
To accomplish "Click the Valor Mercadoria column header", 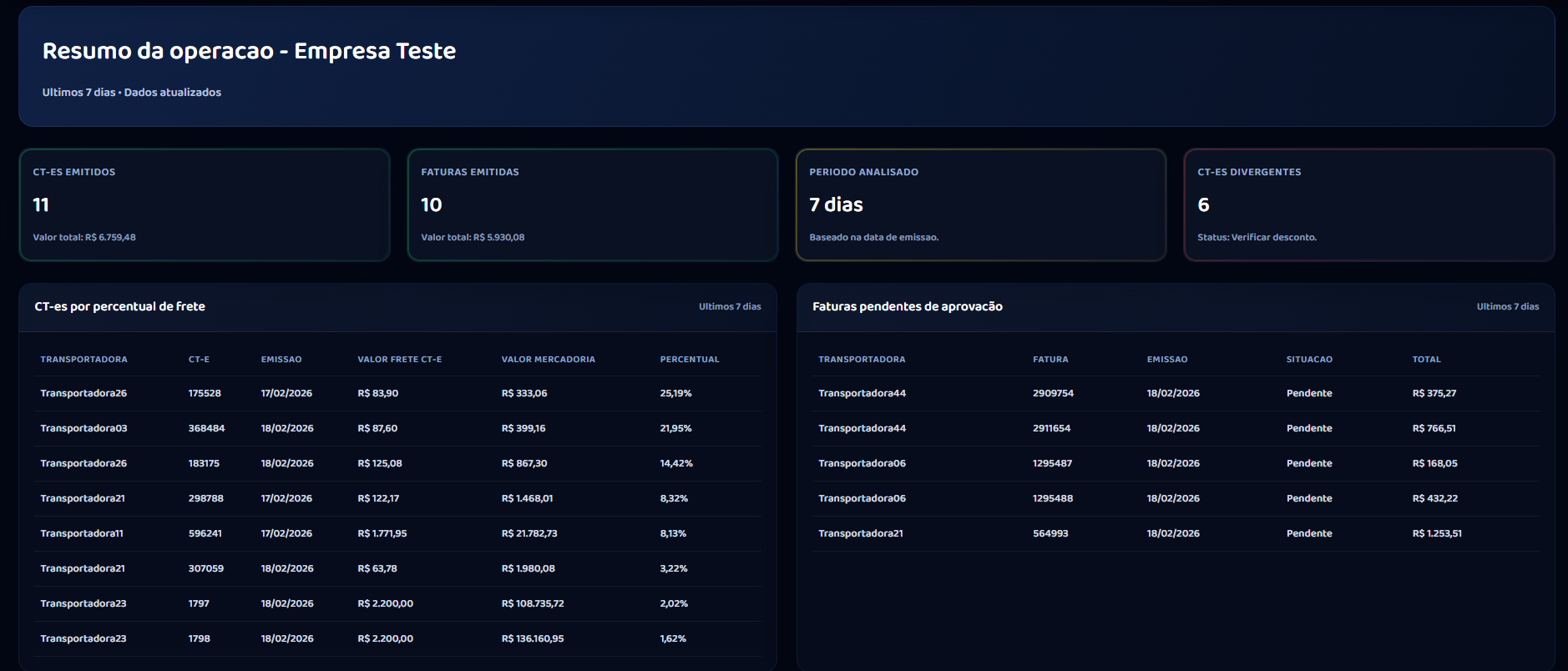I will pos(548,360).
